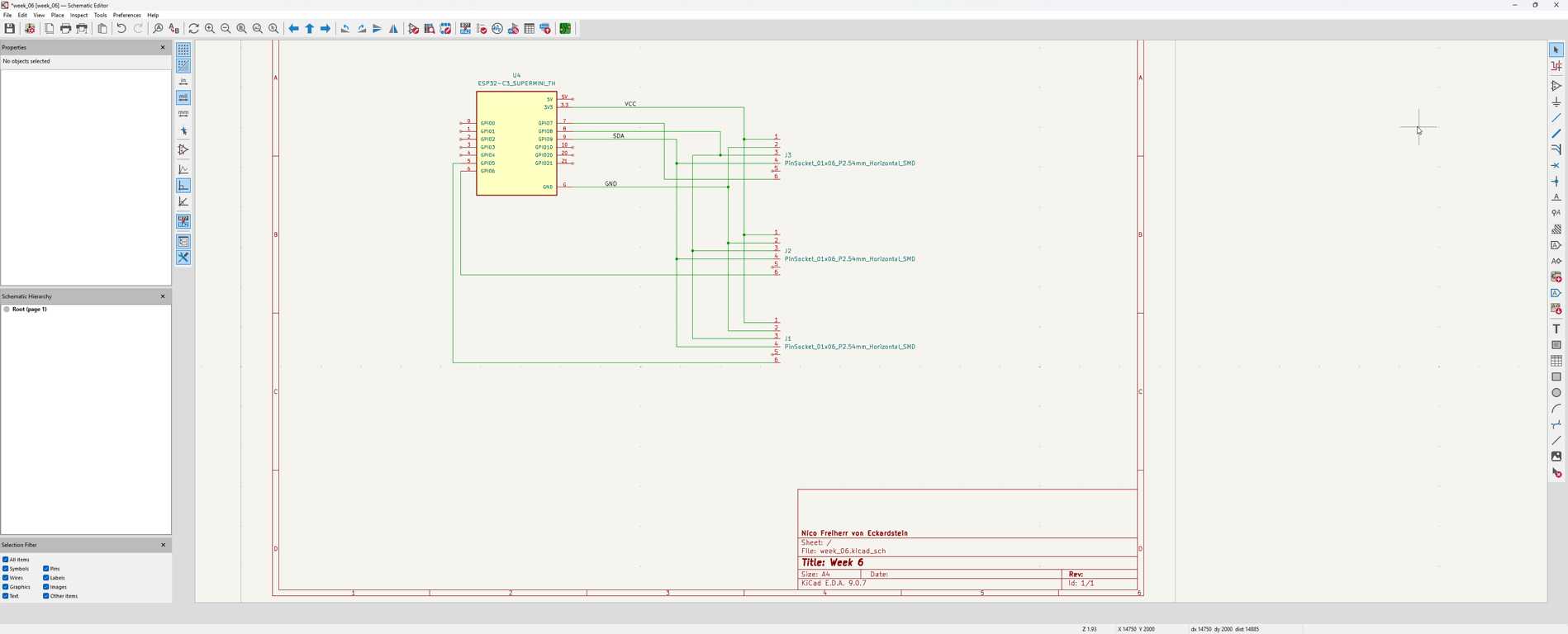
Task: Select the Add Text tool
Action: click(1556, 329)
